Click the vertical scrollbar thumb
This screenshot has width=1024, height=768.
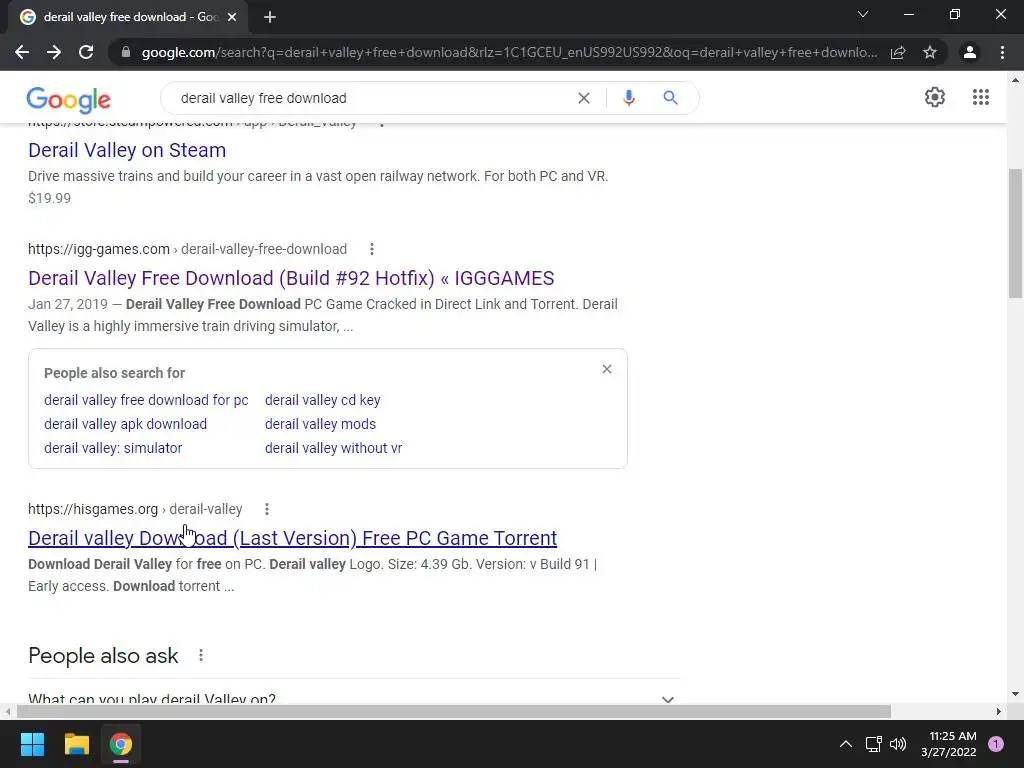point(1015,232)
